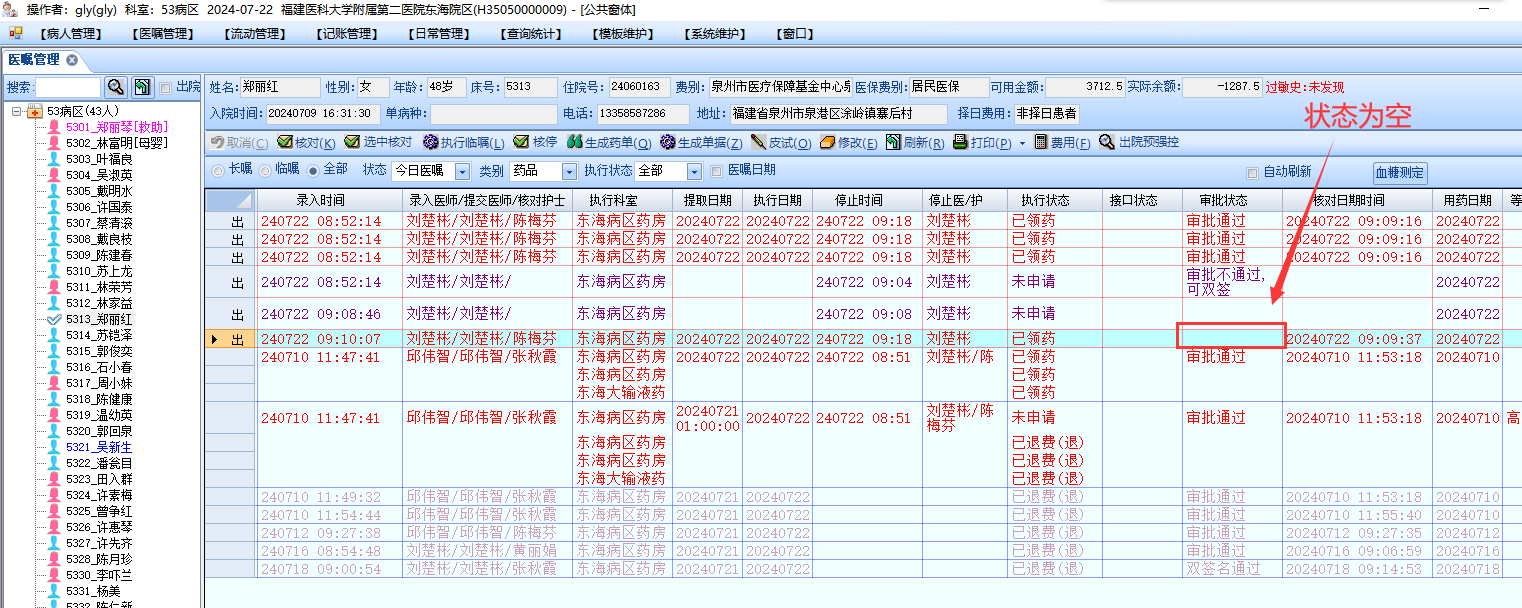Close the 医嘱管理 tab with its x icon

72,60
